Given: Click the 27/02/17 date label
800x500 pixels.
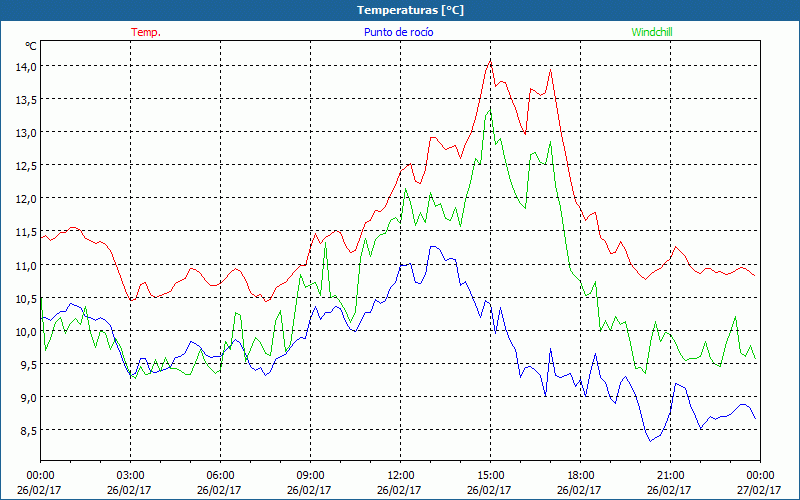Looking at the screenshot, I should click(759, 490).
